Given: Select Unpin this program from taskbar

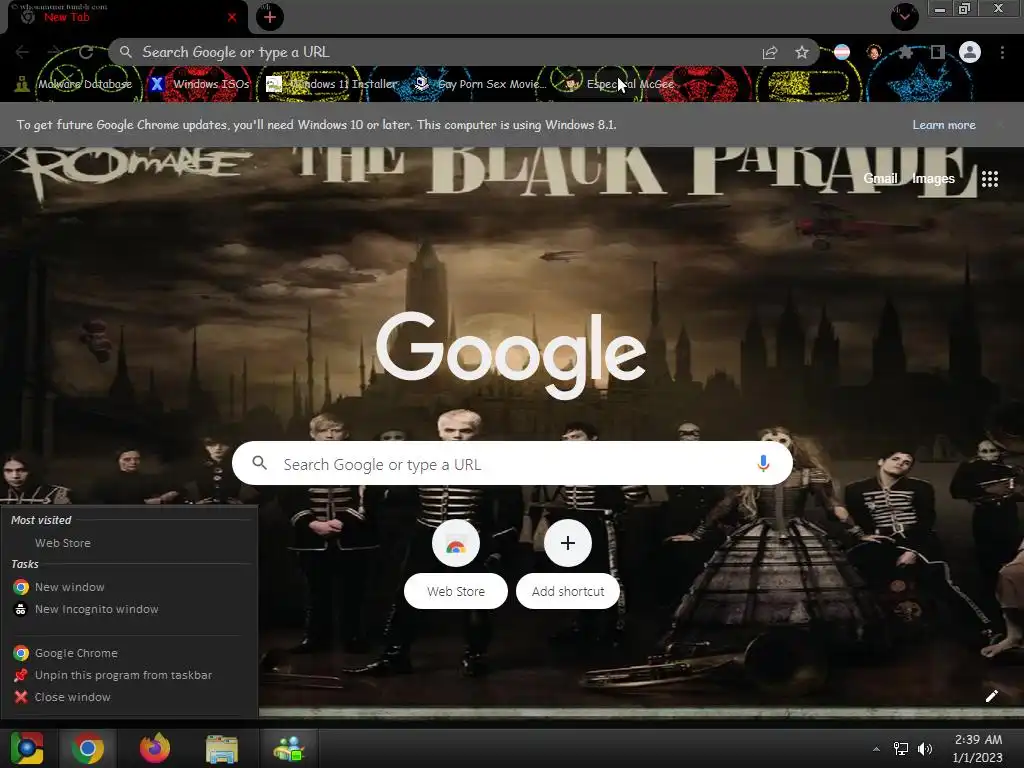Looking at the screenshot, I should click(131, 675).
